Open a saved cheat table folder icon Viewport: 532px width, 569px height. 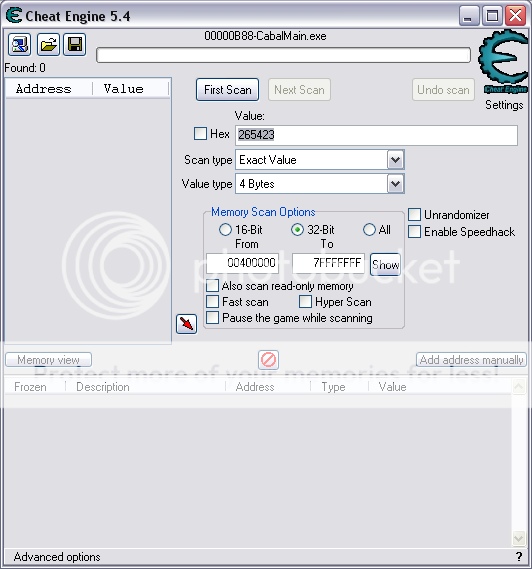coord(48,45)
